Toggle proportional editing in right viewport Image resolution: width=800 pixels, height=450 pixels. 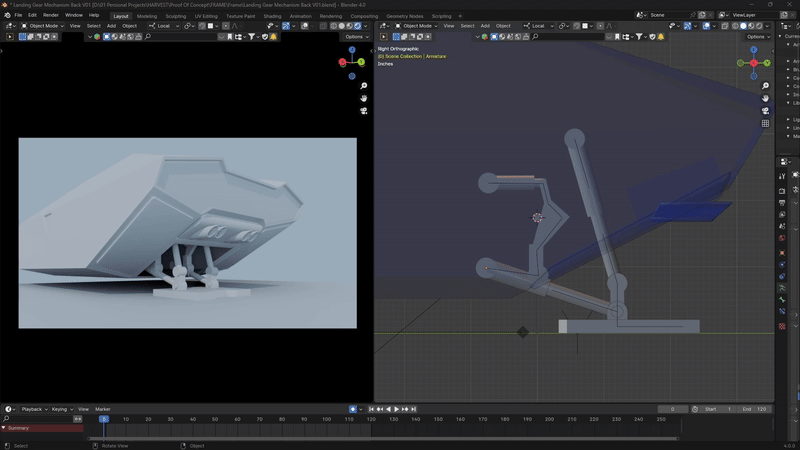(x=601, y=26)
